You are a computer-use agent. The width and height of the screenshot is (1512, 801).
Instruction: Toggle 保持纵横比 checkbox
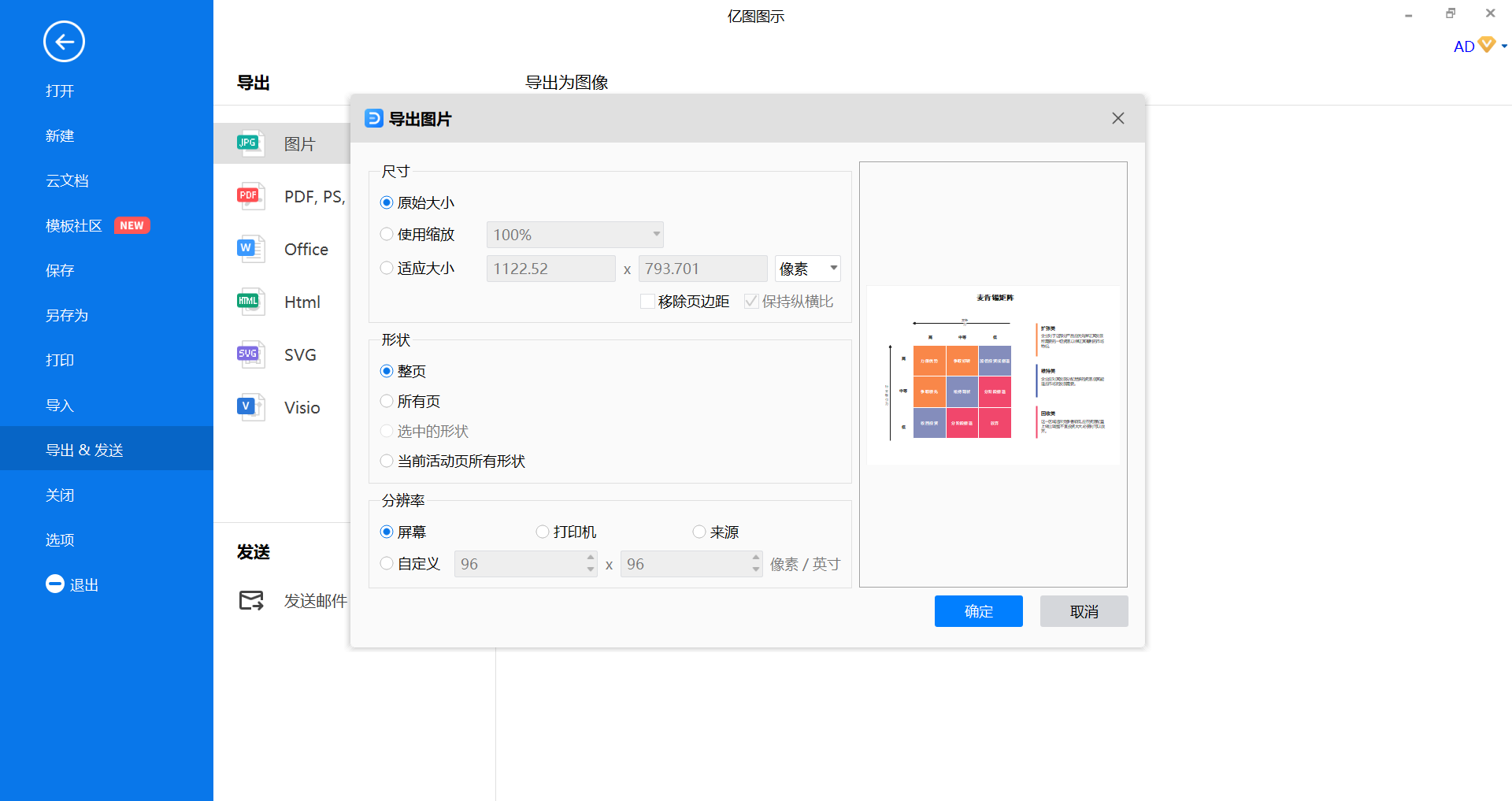(x=751, y=302)
